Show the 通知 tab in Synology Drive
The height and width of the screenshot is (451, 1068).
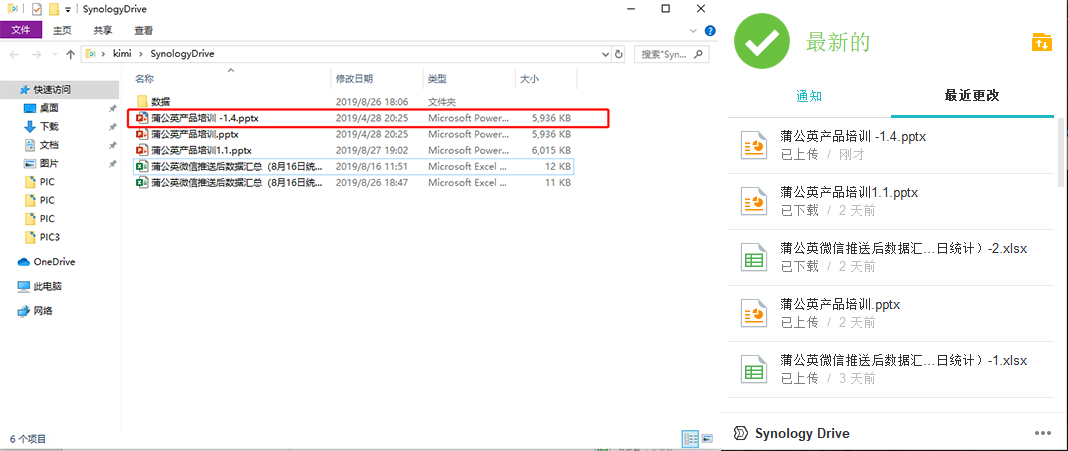tap(809, 96)
